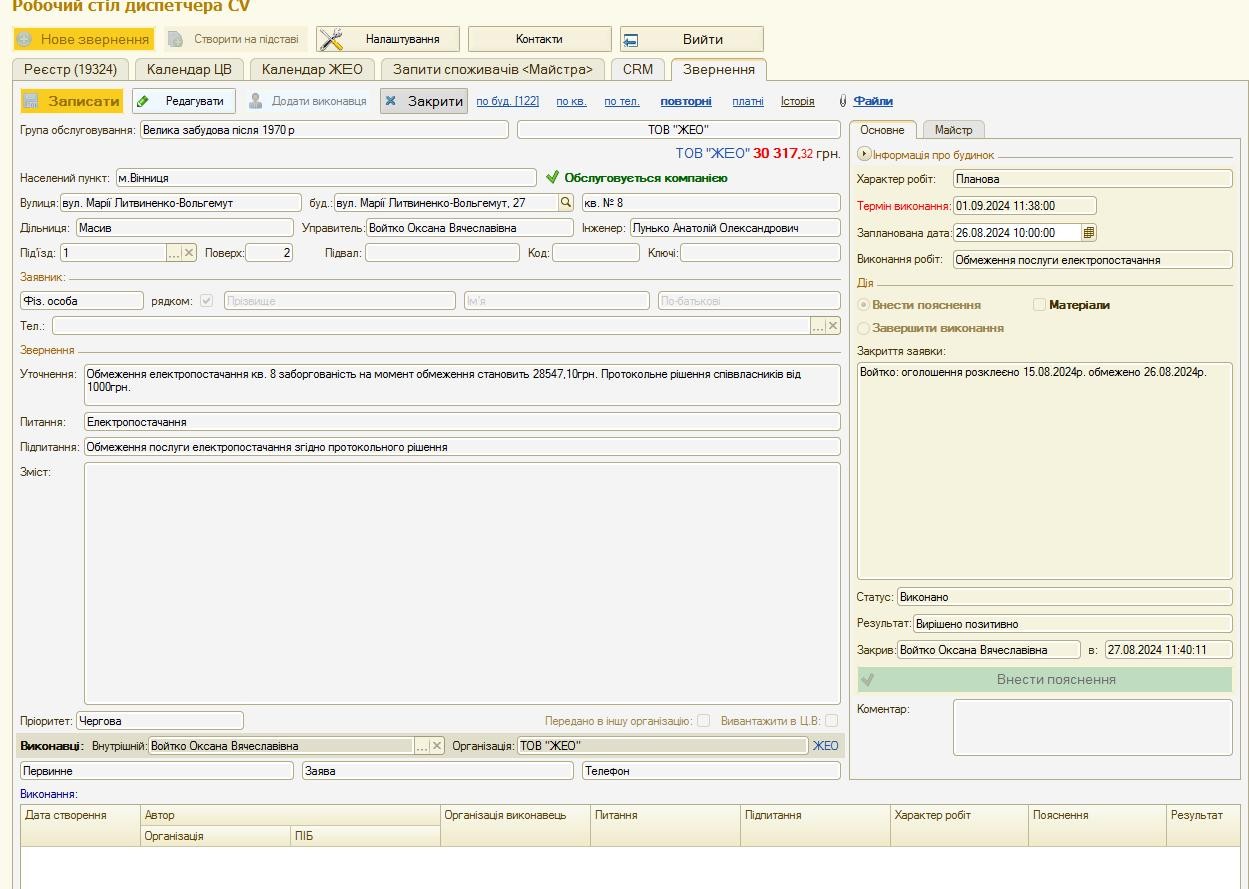Viewport: 1249px width, 889px height.
Task: Clear the Під'їзд field with X icon
Action: click(189, 253)
